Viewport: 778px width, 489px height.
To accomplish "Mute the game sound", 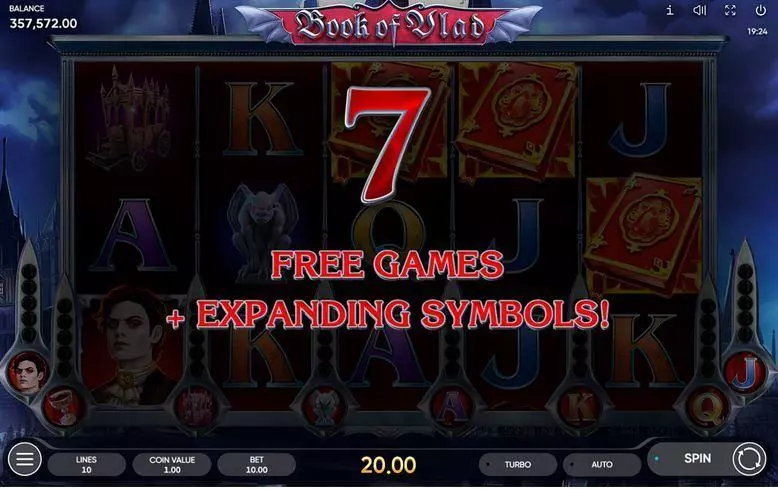I will (x=700, y=10).
